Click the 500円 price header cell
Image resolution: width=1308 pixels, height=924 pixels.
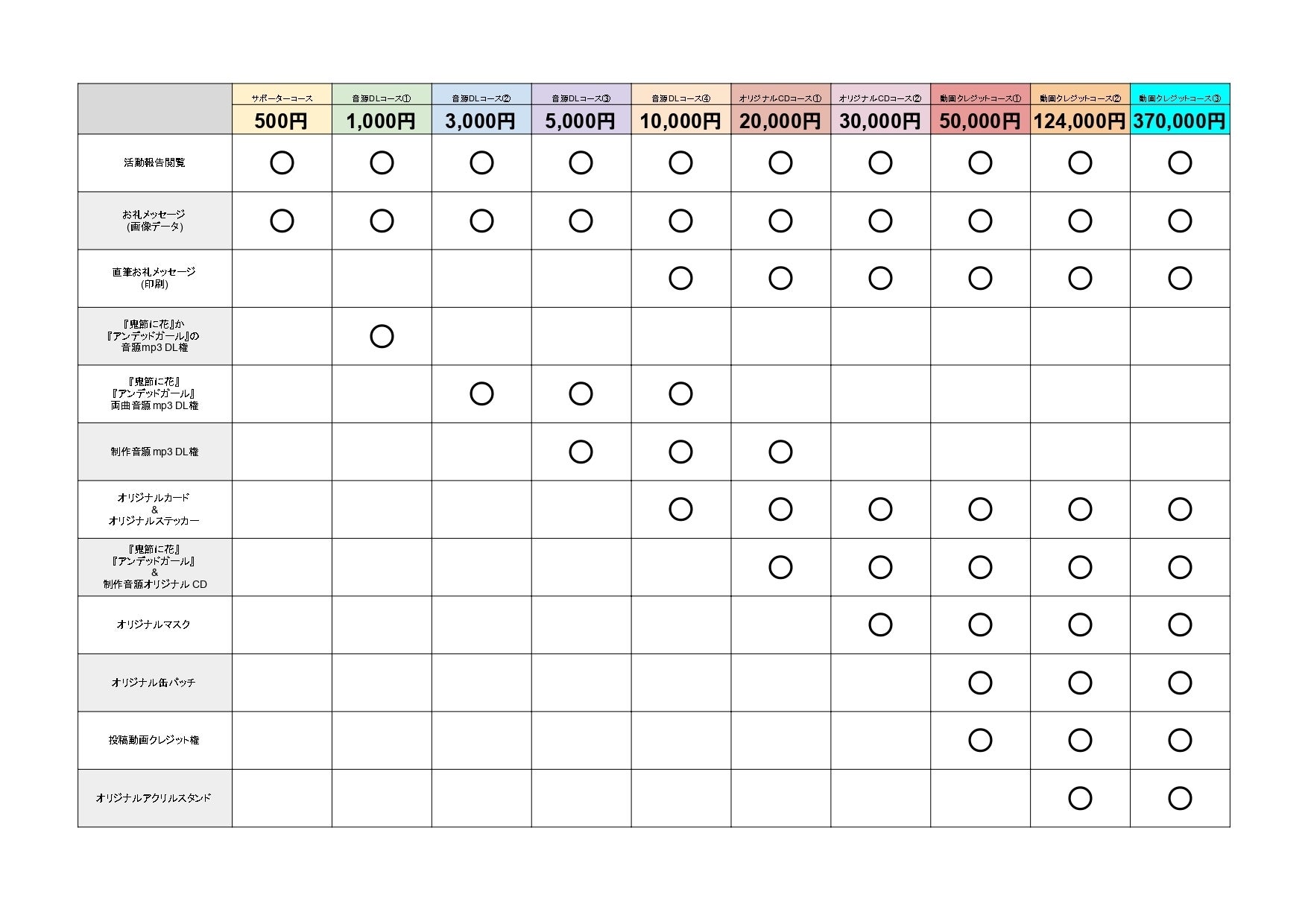tap(282, 121)
